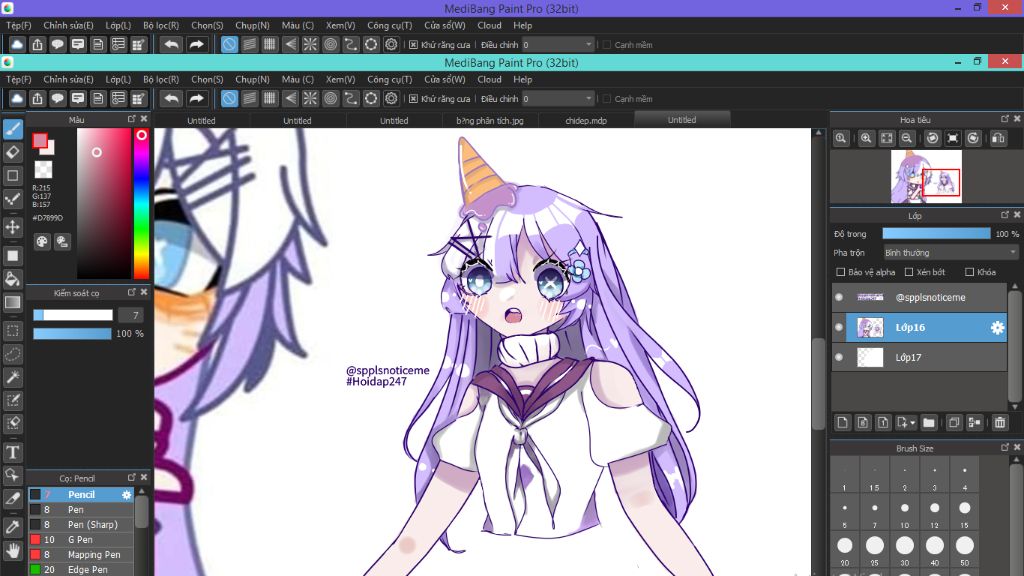Enable radial snap in front window toolbar
The height and width of the screenshot is (576, 1024).
310,99
